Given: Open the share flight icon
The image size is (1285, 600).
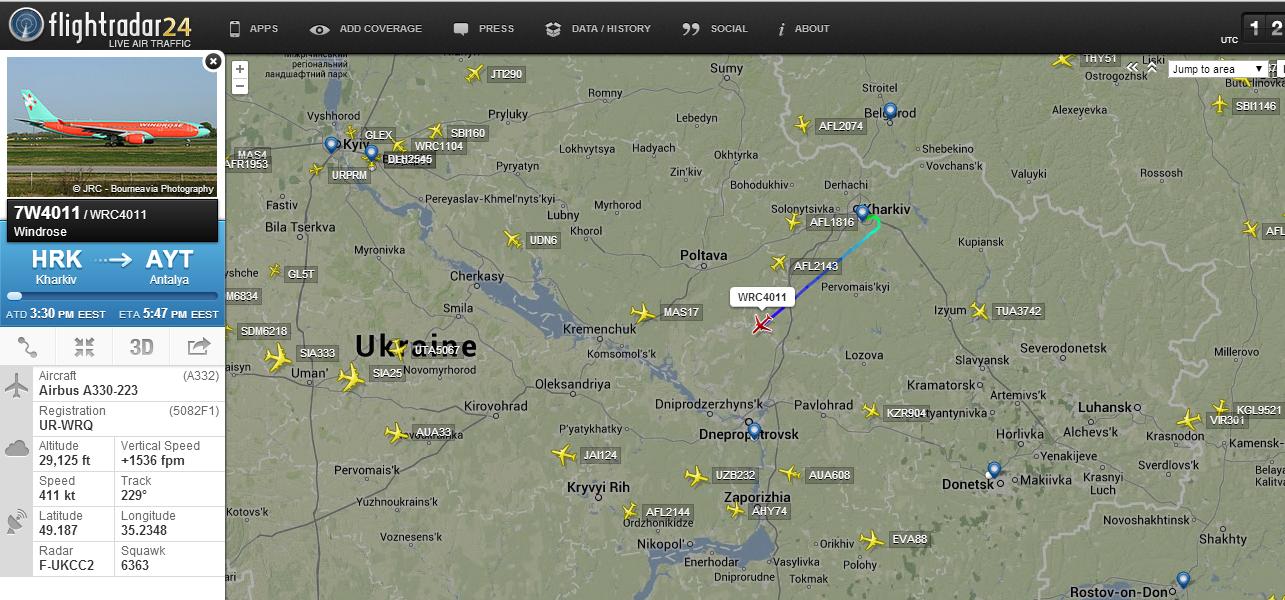Looking at the screenshot, I should (198, 347).
